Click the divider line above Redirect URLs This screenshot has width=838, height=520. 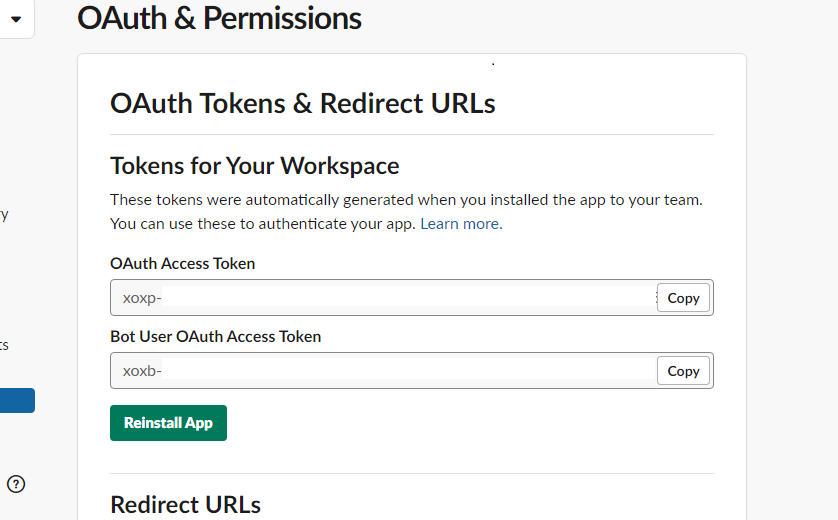coord(412,473)
